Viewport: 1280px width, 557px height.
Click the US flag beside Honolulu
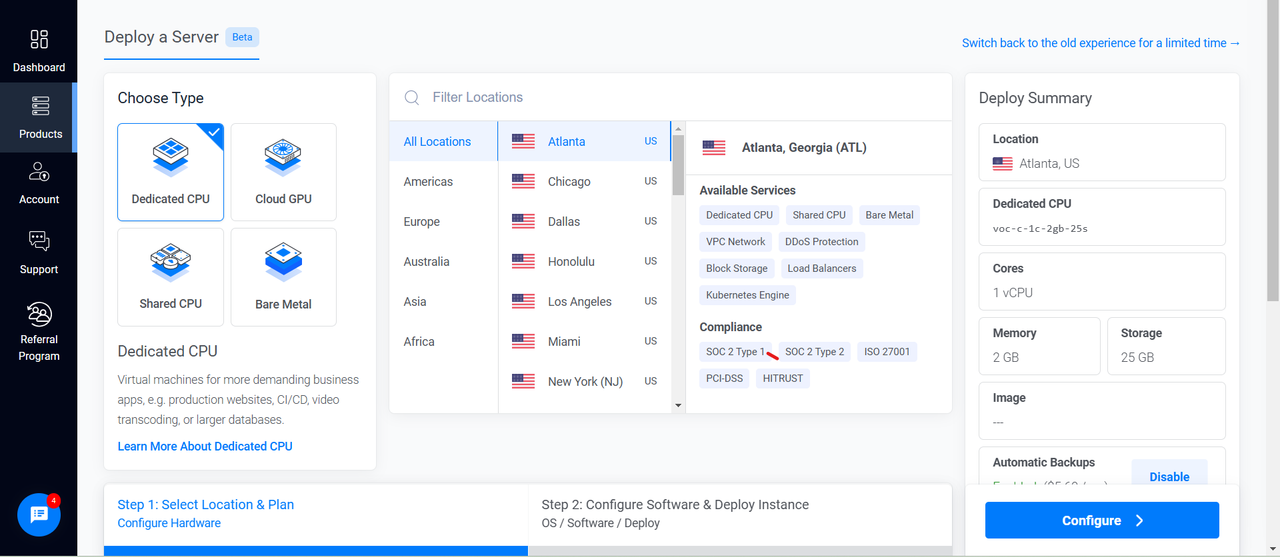point(523,262)
